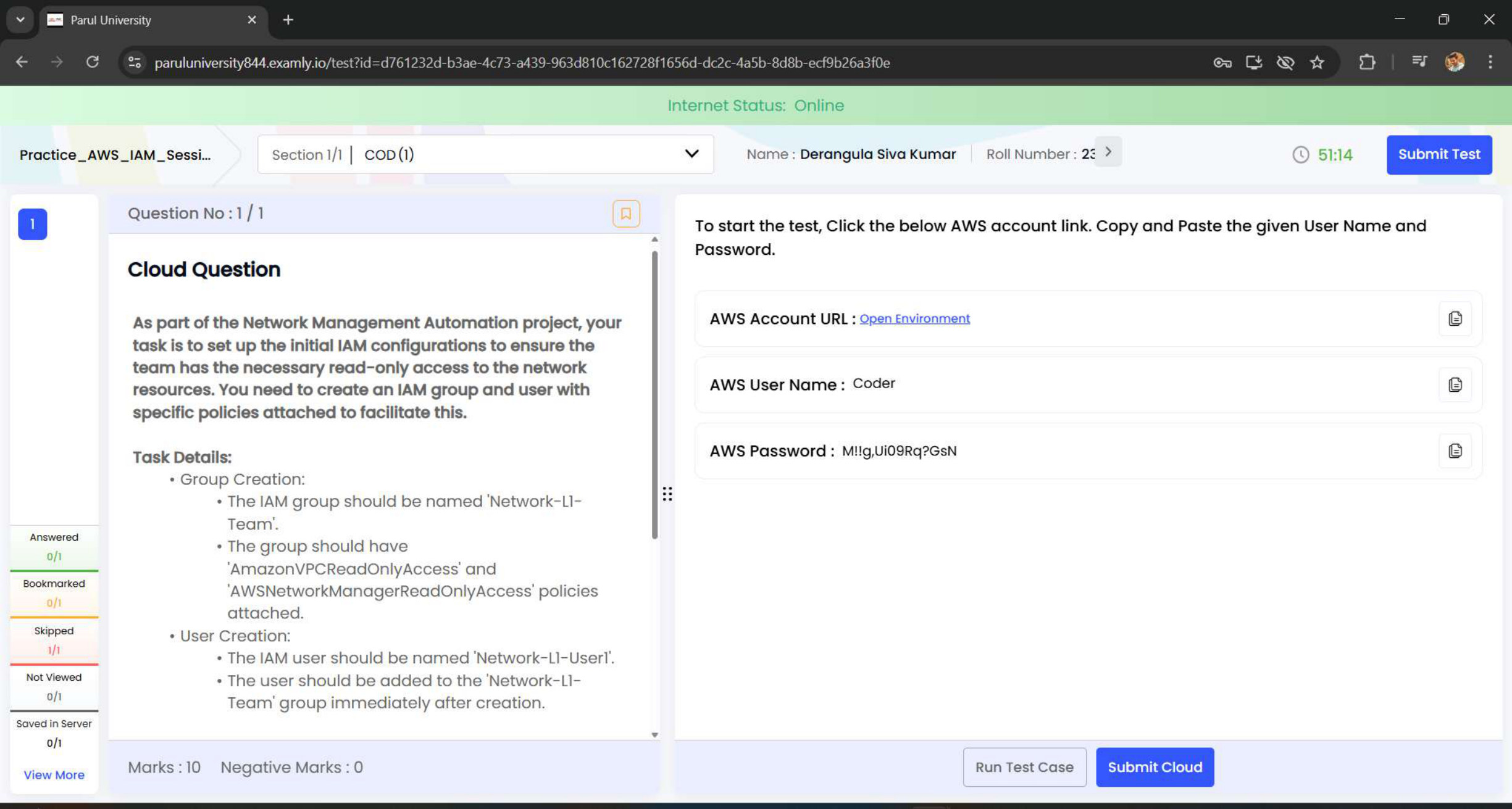Click the Answered 0/1 status entry
This screenshot has width=1512, height=809.
[x=54, y=547]
